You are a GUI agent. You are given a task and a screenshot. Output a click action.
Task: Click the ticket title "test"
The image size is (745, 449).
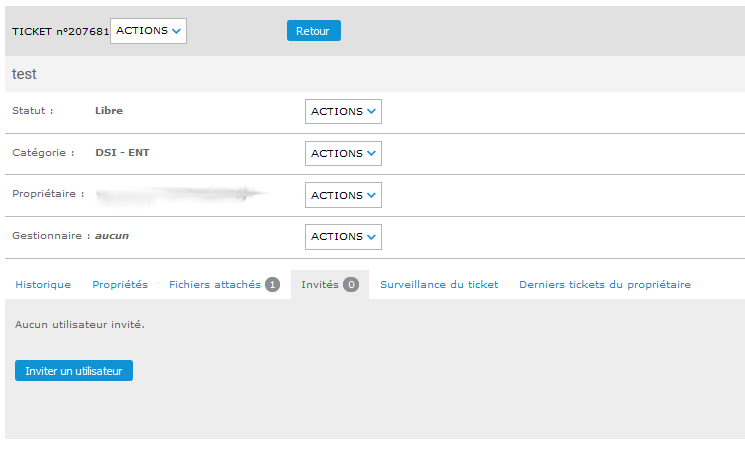24,75
